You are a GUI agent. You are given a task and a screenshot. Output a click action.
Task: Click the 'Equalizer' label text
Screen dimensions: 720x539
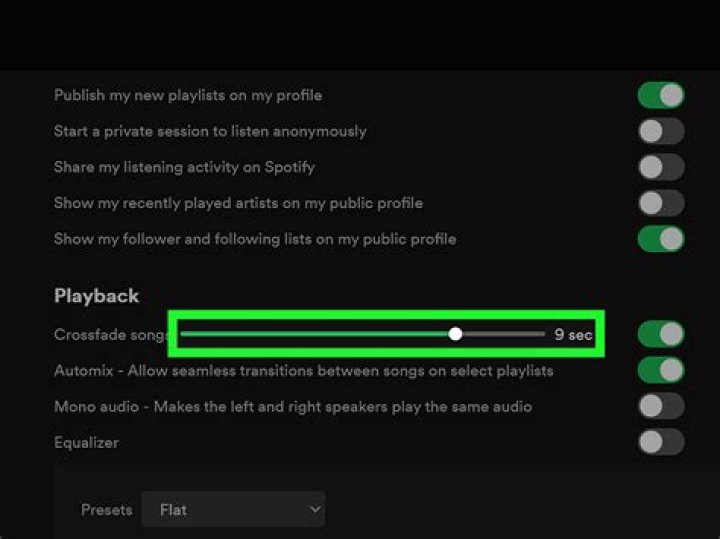[x=86, y=442]
